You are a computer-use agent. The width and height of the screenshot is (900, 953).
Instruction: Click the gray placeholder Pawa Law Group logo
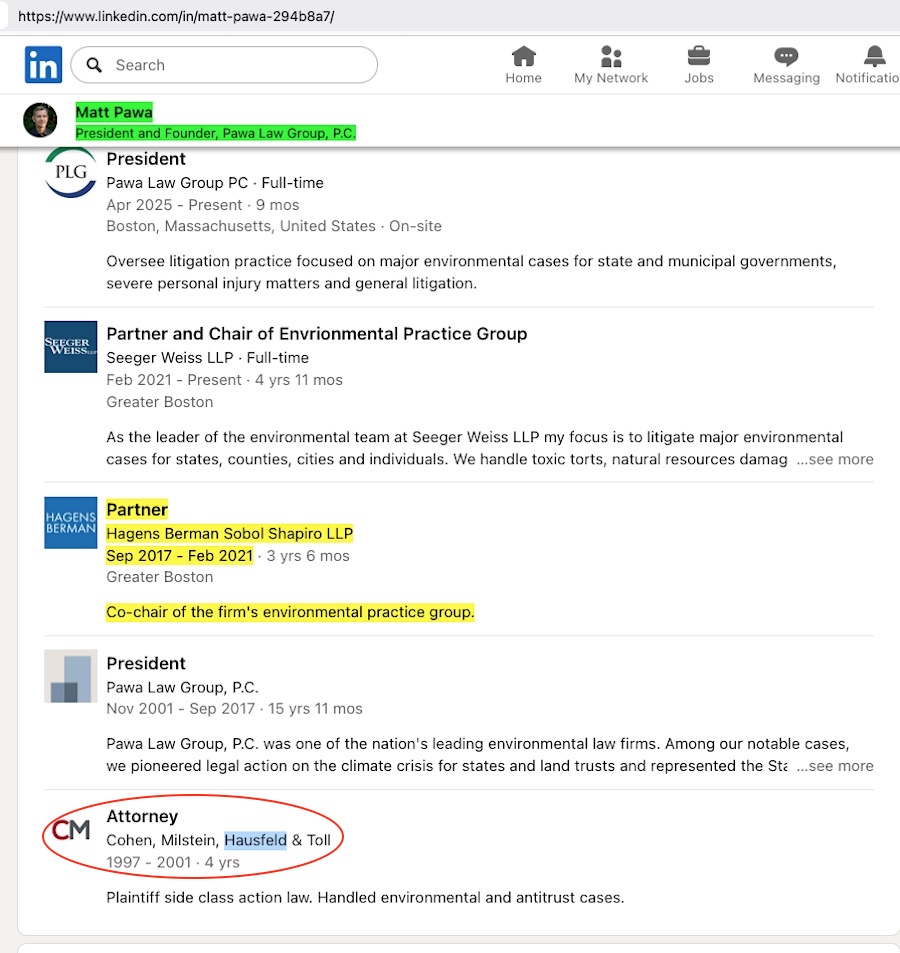[x=71, y=676]
